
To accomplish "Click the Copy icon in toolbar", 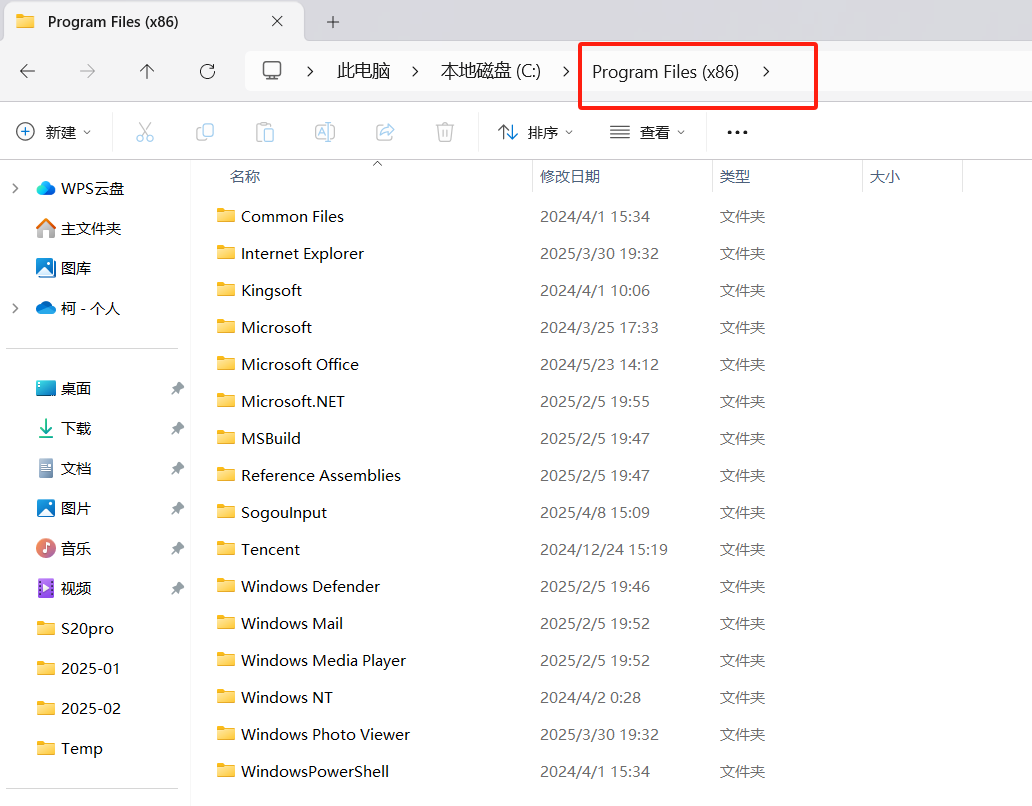I will click(x=205, y=132).
